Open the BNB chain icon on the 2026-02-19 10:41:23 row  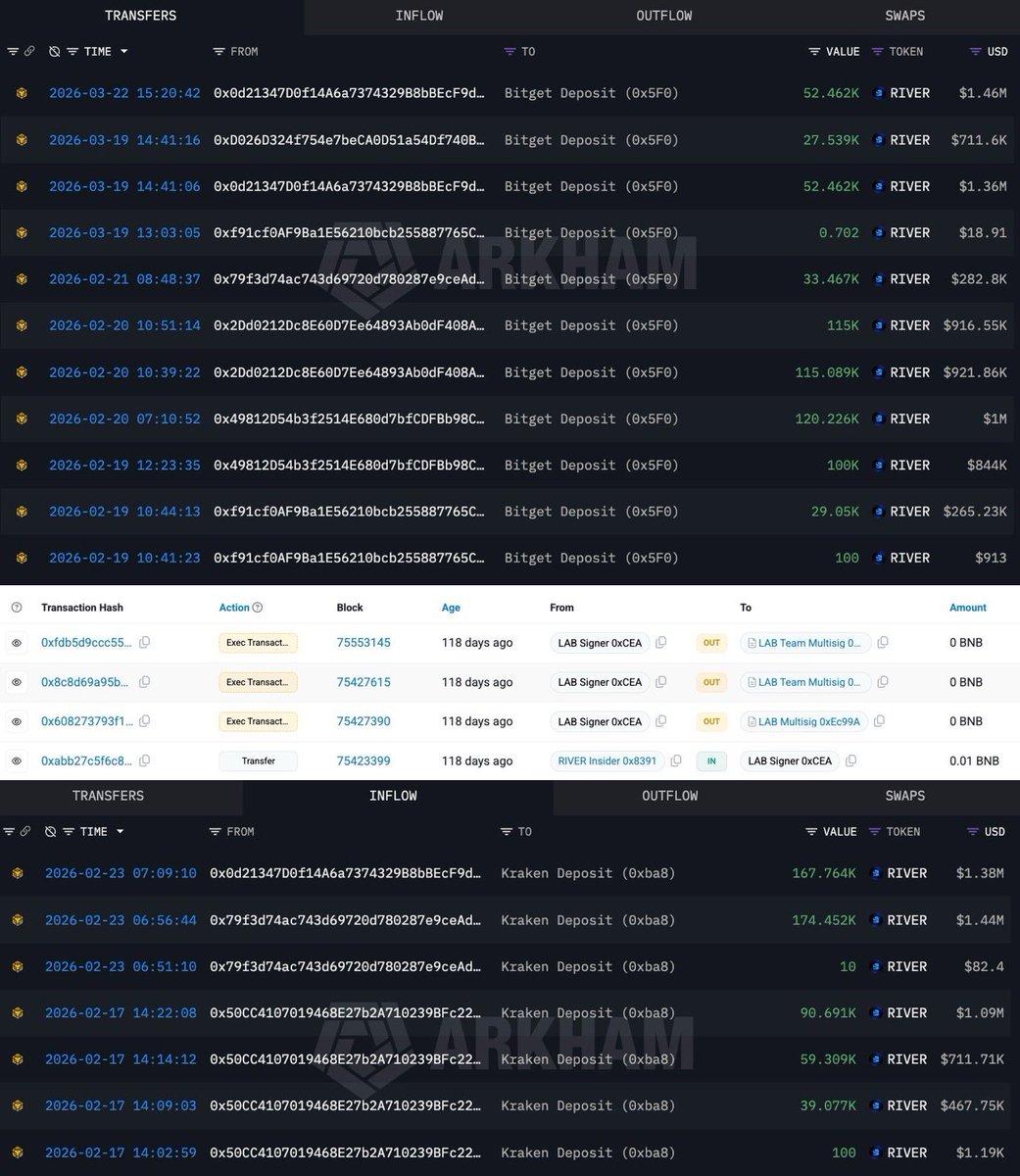point(21,558)
